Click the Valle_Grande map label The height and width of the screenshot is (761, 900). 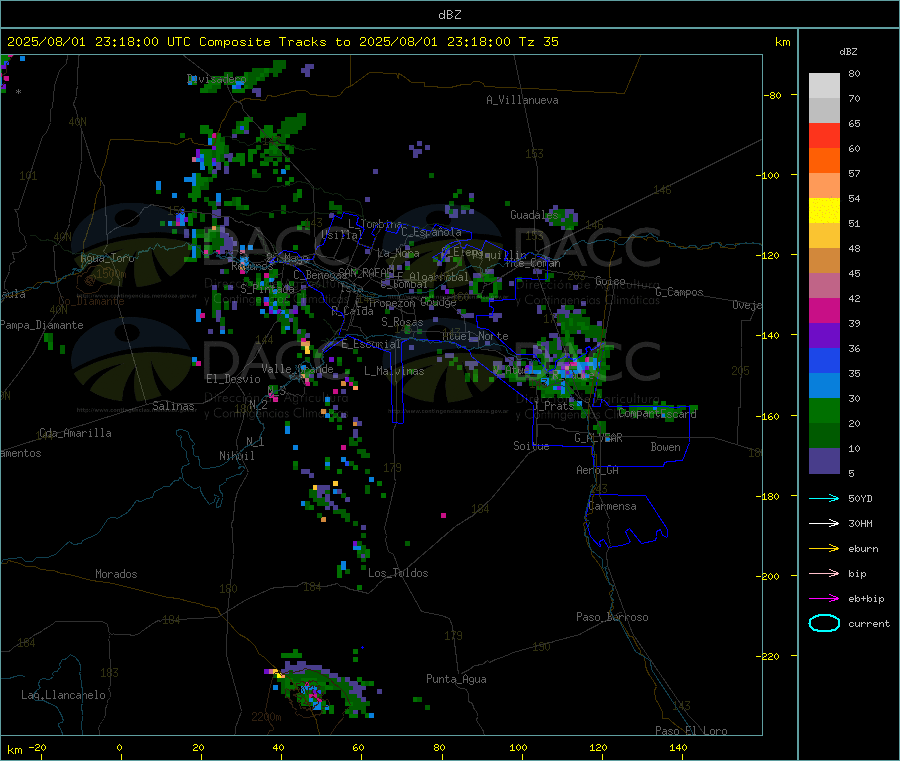tap(297, 369)
